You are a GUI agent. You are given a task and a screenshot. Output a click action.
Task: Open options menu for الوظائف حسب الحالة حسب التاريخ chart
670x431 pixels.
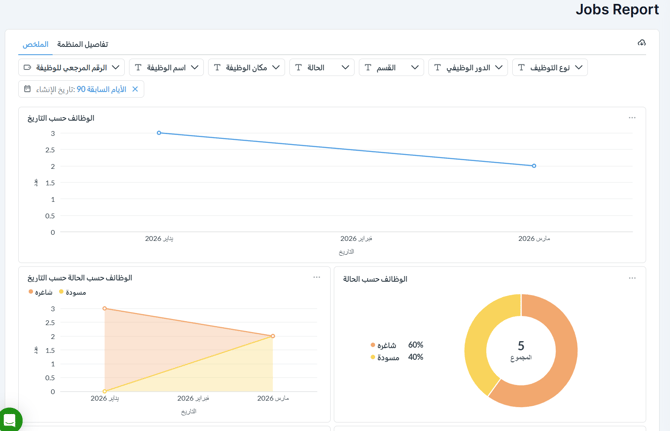click(317, 278)
